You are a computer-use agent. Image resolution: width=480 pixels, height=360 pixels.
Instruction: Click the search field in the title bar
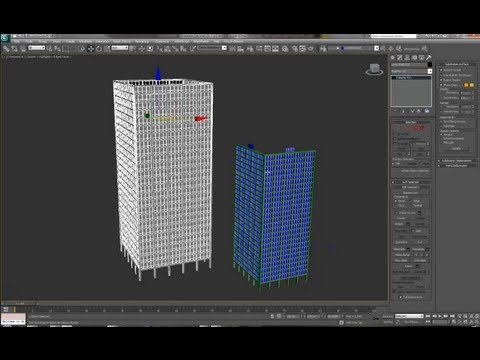[x=393, y=36]
